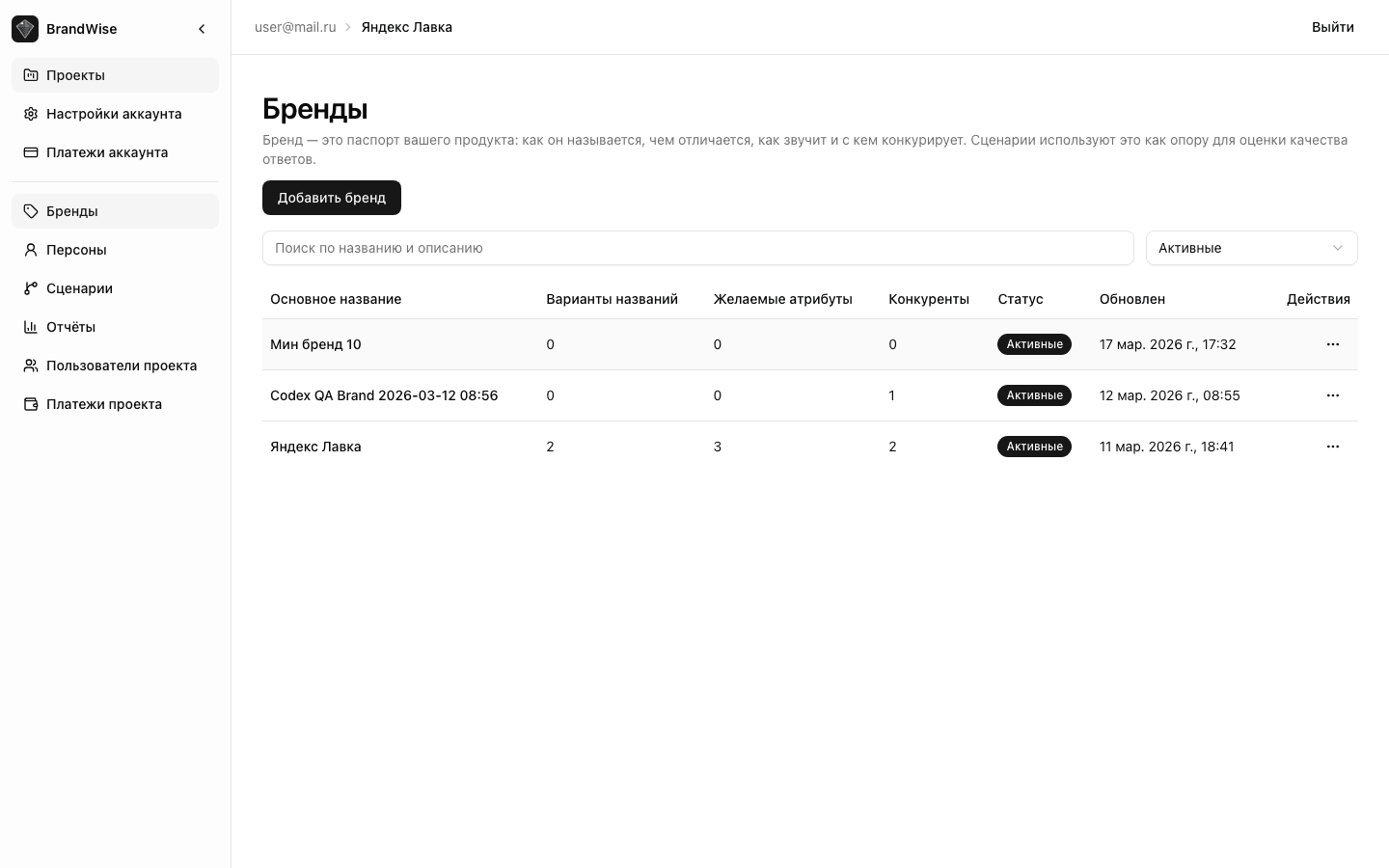Viewport: 1389px width, 868px height.
Task: Click the search field for brand names
Action: 698,248
